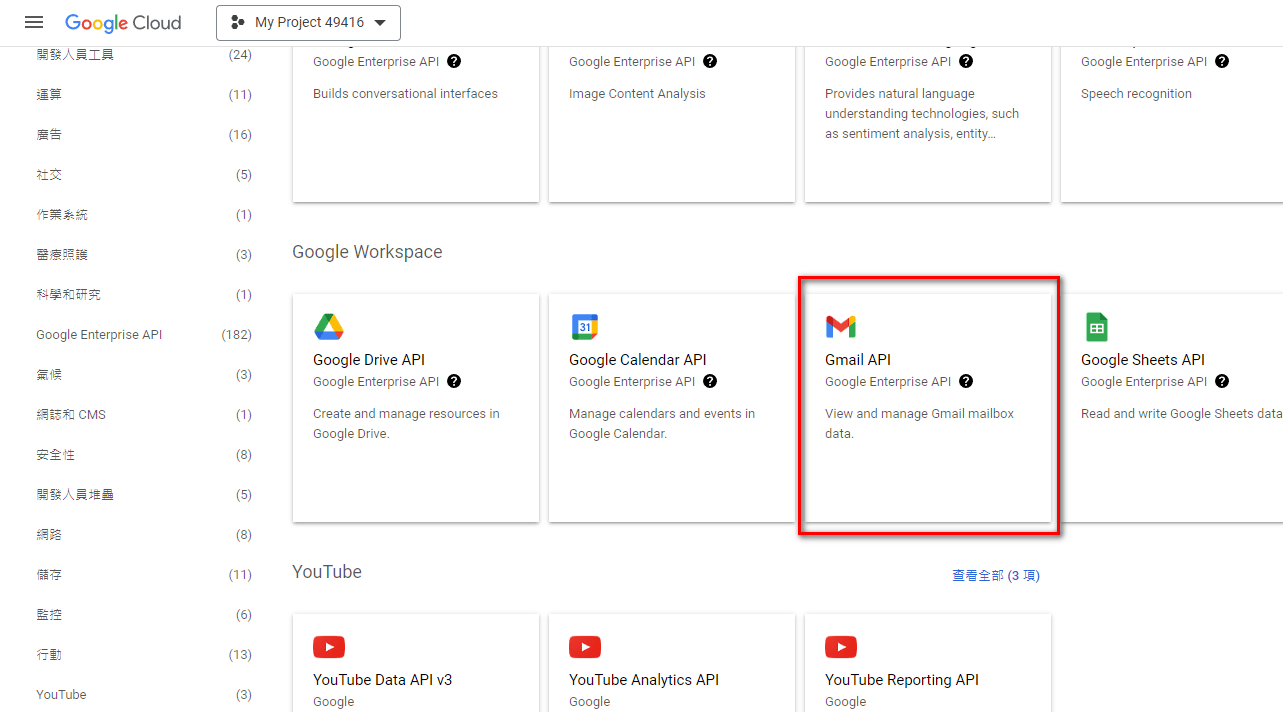The image size is (1283, 712).
Task: Click the YouTube Reporting API play icon
Action: tap(841, 646)
